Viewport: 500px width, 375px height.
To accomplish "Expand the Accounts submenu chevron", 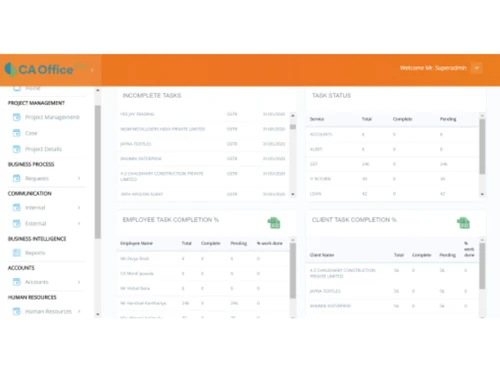I will (79, 282).
